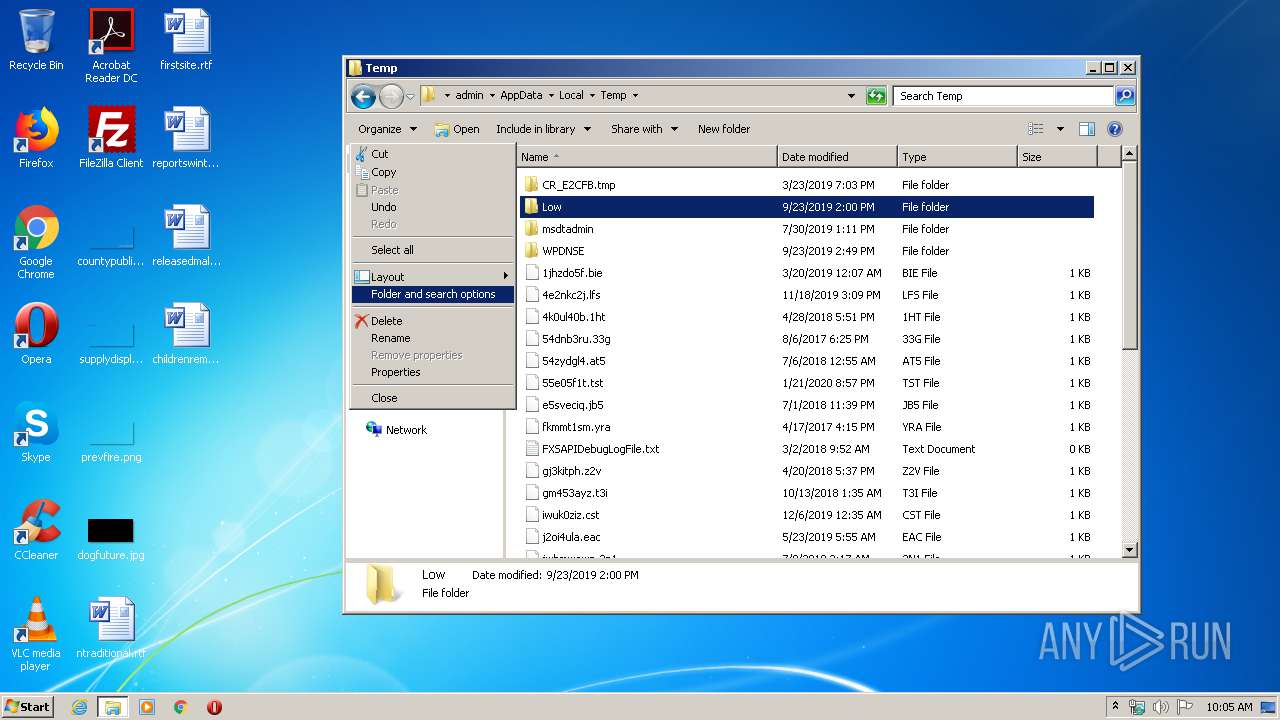Select Network in navigation pane
The image size is (1280, 720).
coord(397,430)
